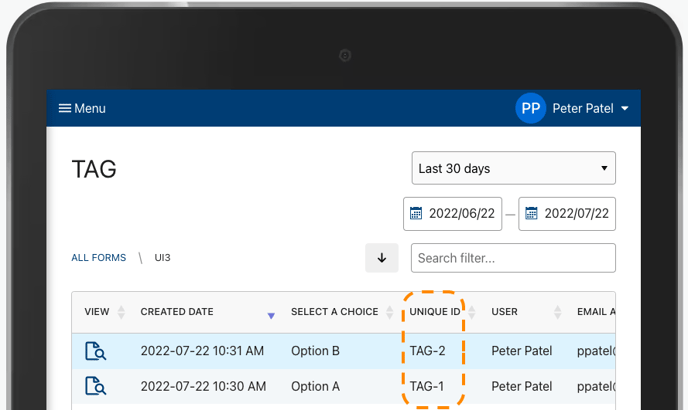Image resolution: width=688 pixels, height=410 pixels.
Task: Sort by SELECT A CHOICE column
Action: tap(334, 312)
